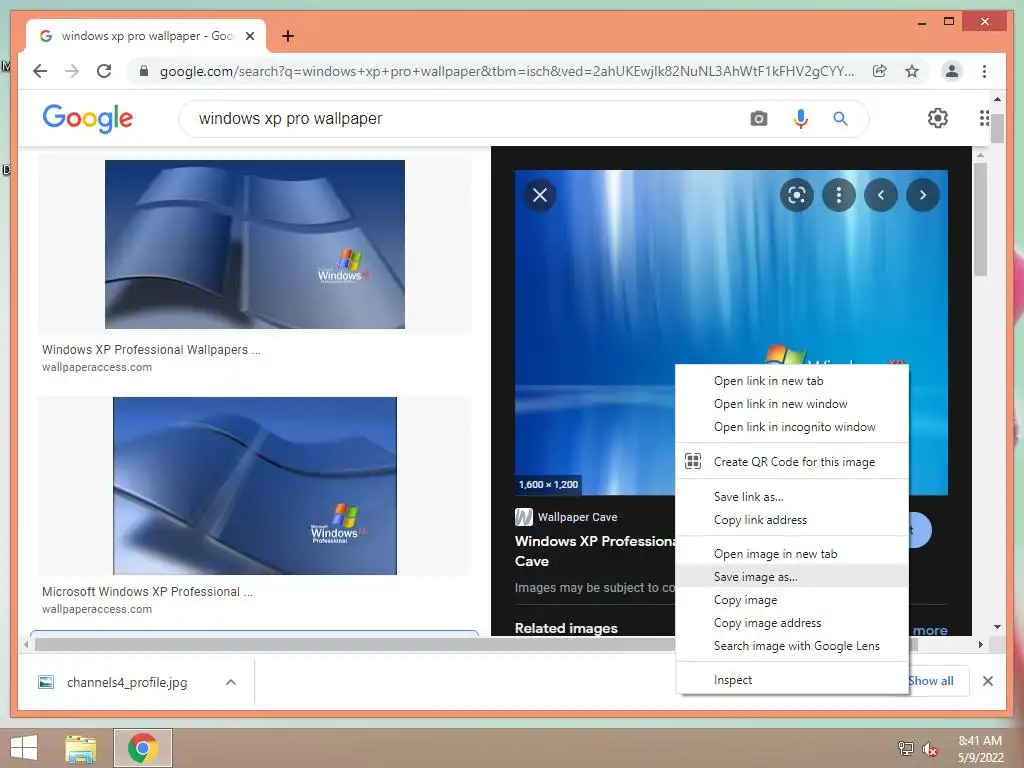Click the Google logo
The height and width of the screenshot is (768, 1024).
(x=88, y=118)
